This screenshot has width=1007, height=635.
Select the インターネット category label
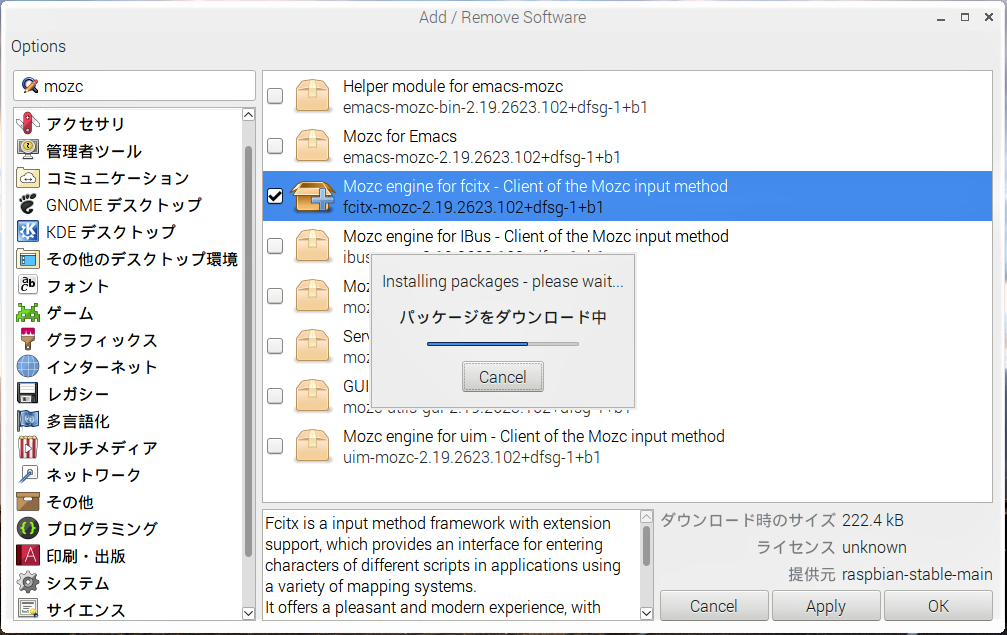pos(102,367)
